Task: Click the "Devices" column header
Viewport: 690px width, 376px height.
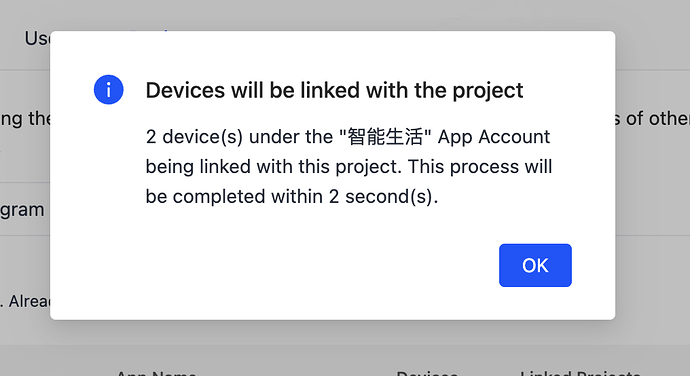Action: 427,373
